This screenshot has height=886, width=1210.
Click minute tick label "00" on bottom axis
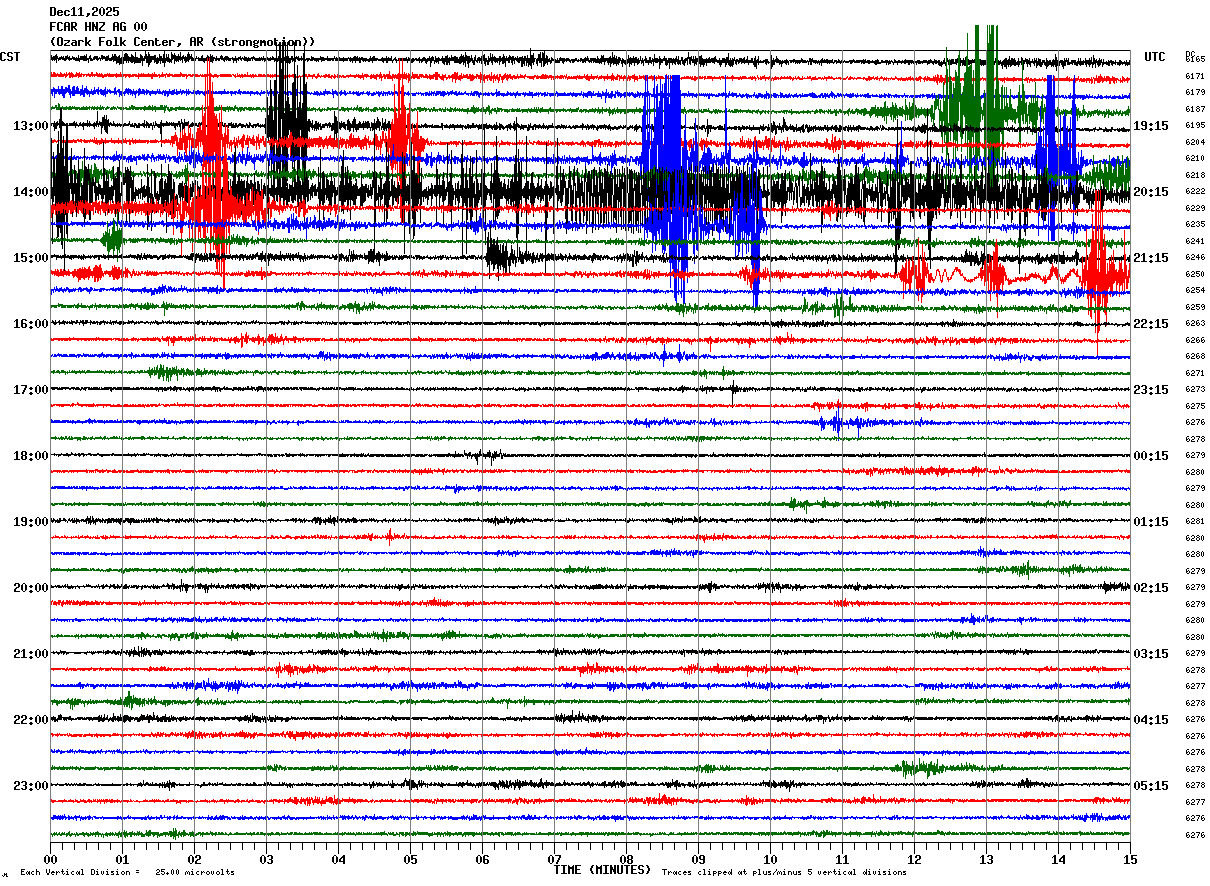(x=50, y=859)
